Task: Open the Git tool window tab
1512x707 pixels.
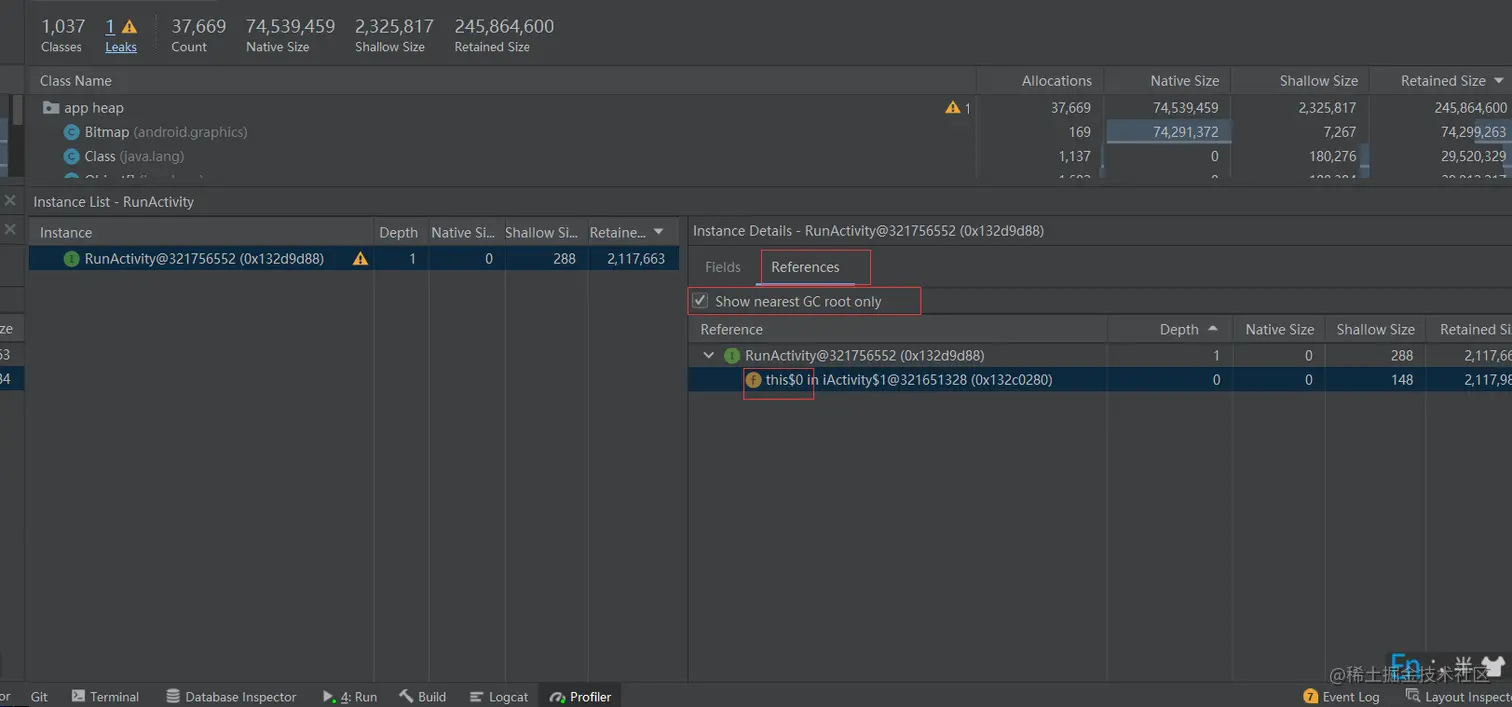Action: (39, 696)
